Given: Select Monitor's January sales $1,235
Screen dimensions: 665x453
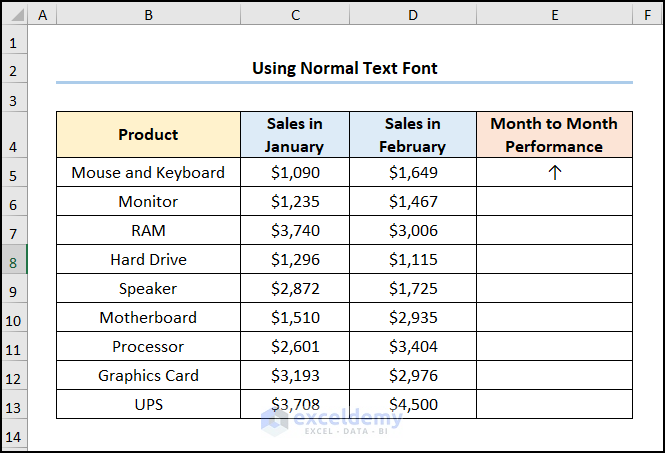Looking at the screenshot, I should [x=294, y=201].
